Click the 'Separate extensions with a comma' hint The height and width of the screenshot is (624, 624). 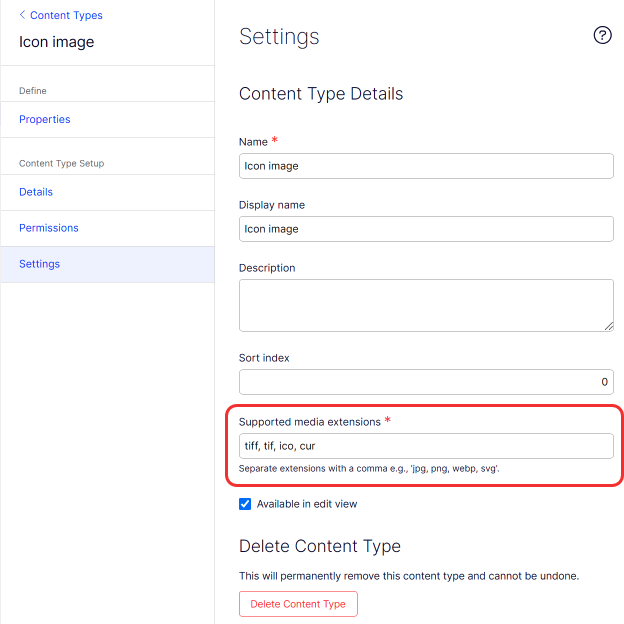(369, 469)
